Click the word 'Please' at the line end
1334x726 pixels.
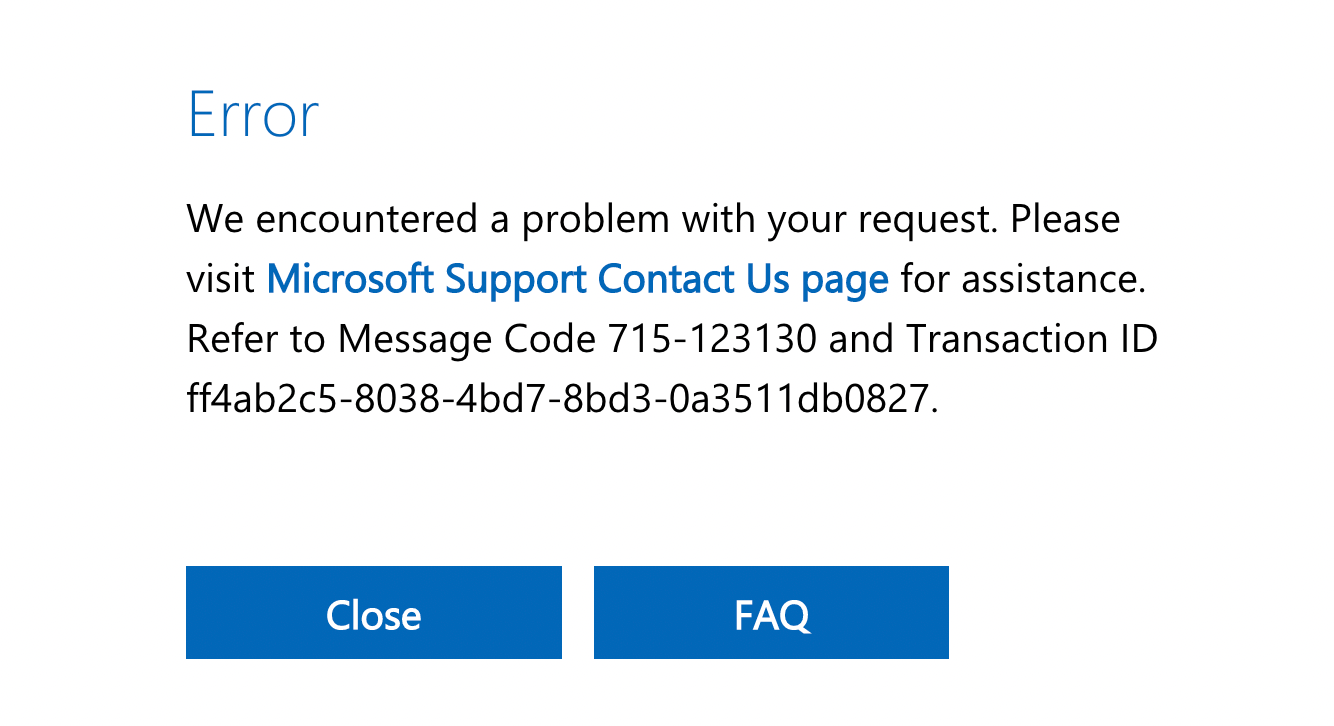(x=1066, y=219)
